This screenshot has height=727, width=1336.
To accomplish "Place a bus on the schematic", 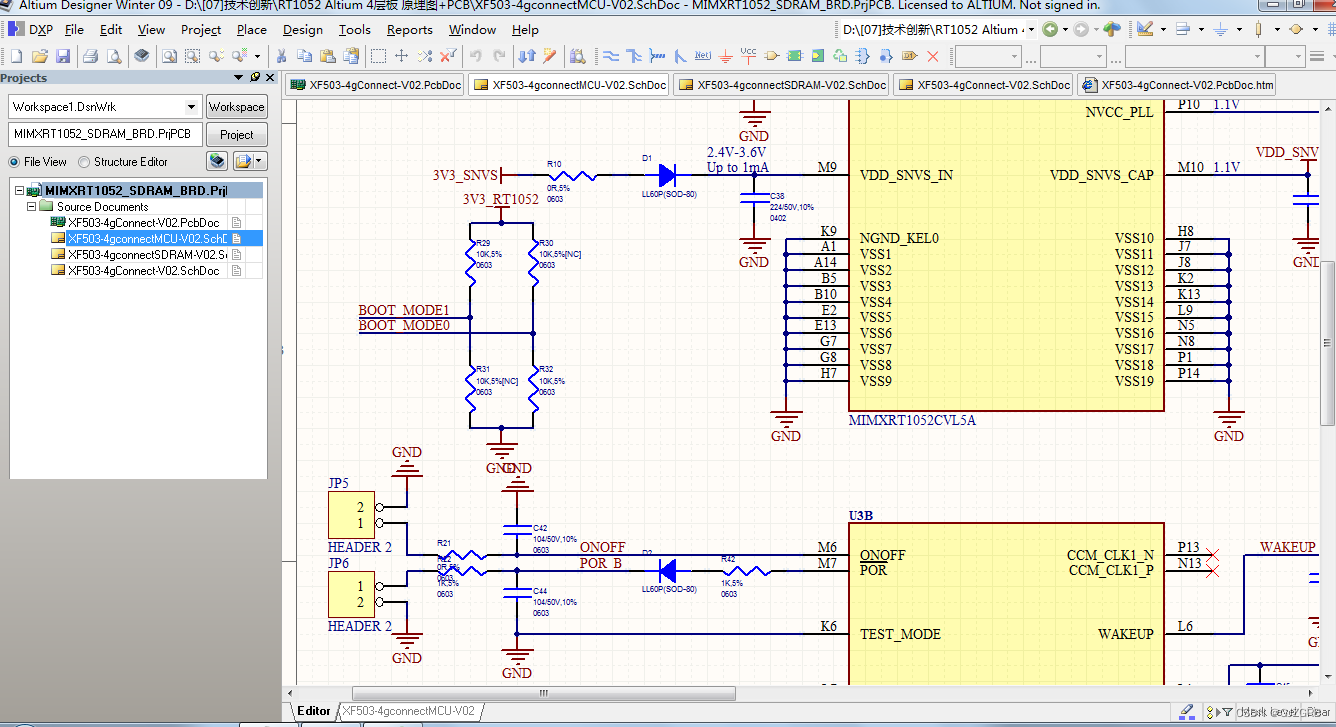I will [x=634, y=55].
